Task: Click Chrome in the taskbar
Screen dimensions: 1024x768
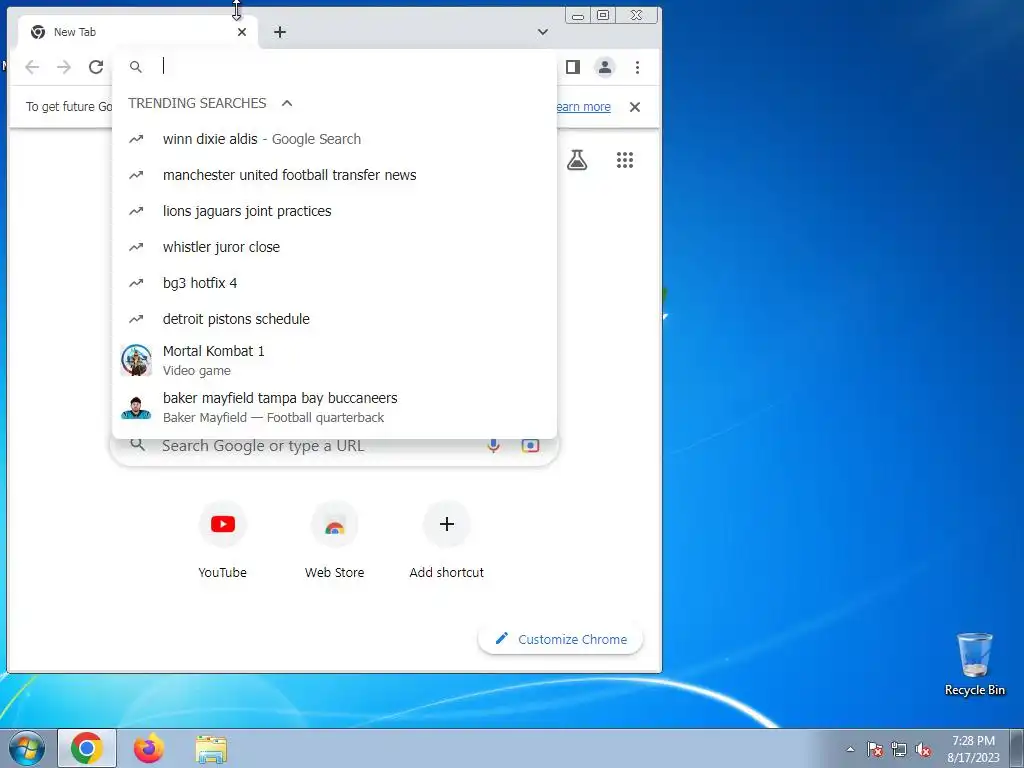Action: point(87,748)
